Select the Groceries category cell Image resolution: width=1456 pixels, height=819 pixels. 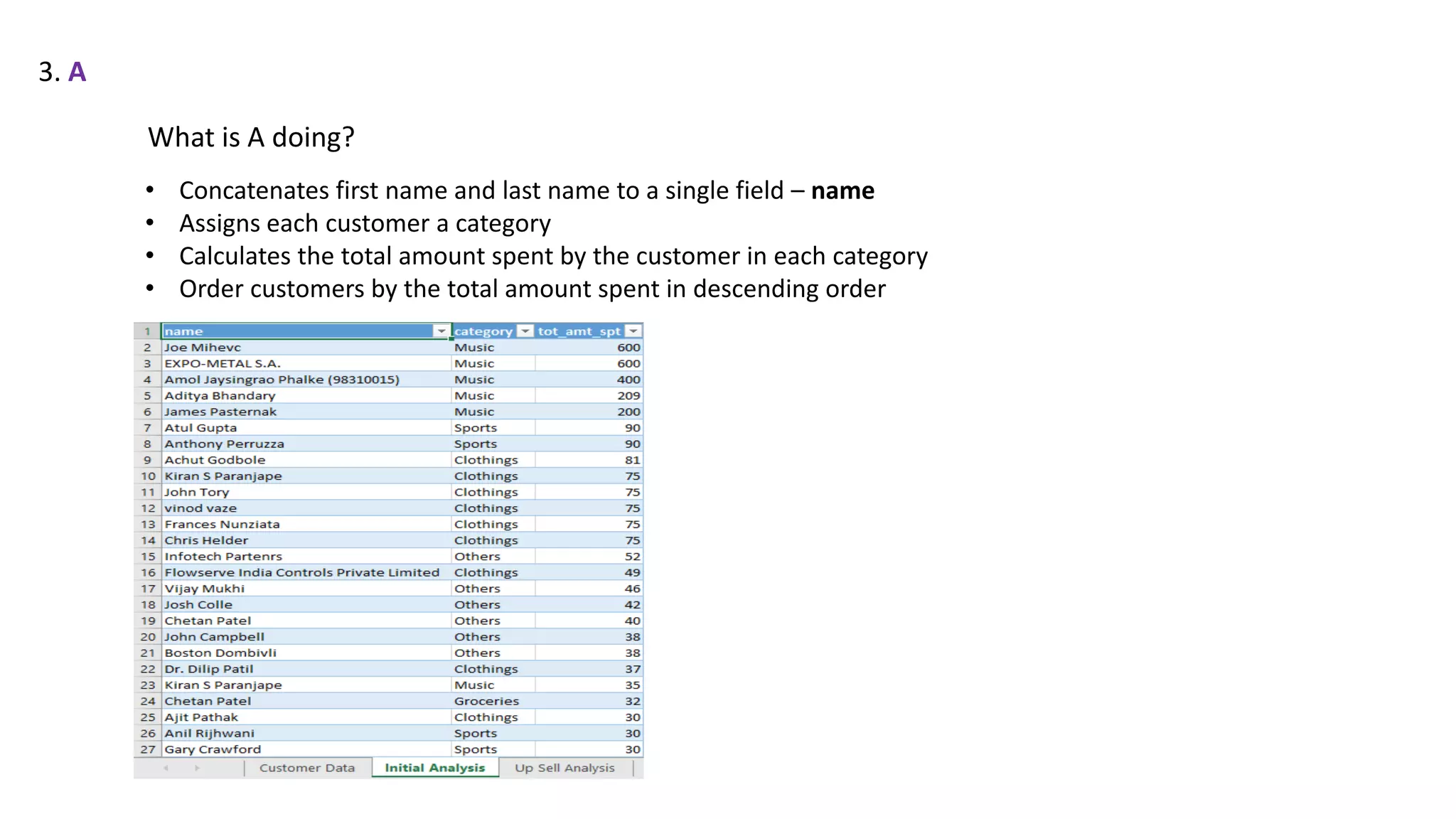493,701
